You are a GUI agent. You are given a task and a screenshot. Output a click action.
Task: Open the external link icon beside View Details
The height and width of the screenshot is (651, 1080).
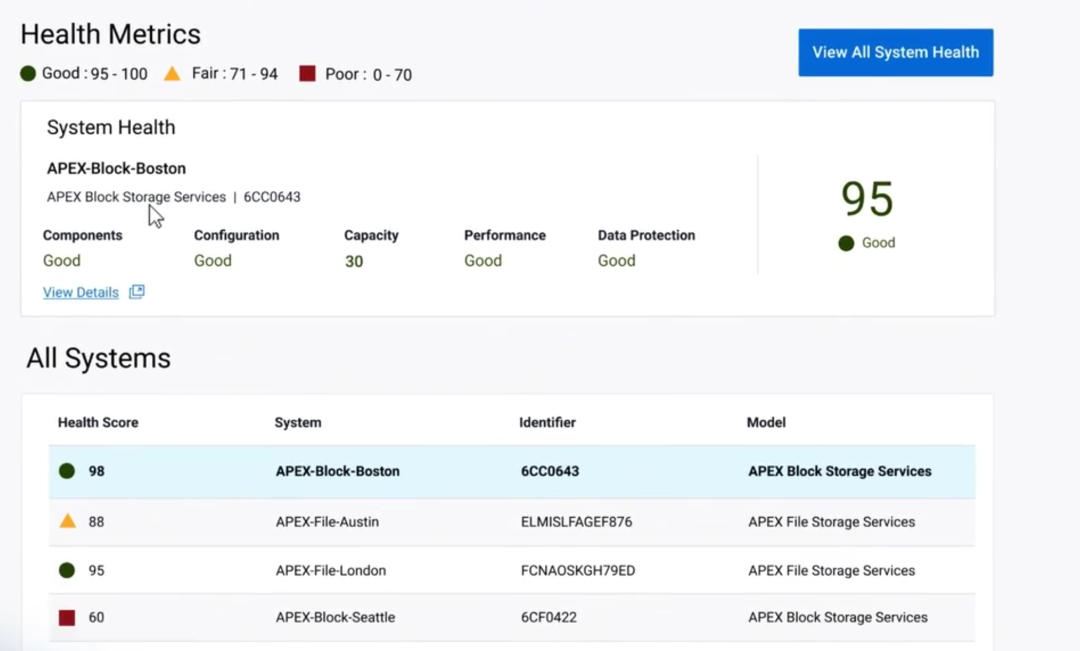[137, 291]
